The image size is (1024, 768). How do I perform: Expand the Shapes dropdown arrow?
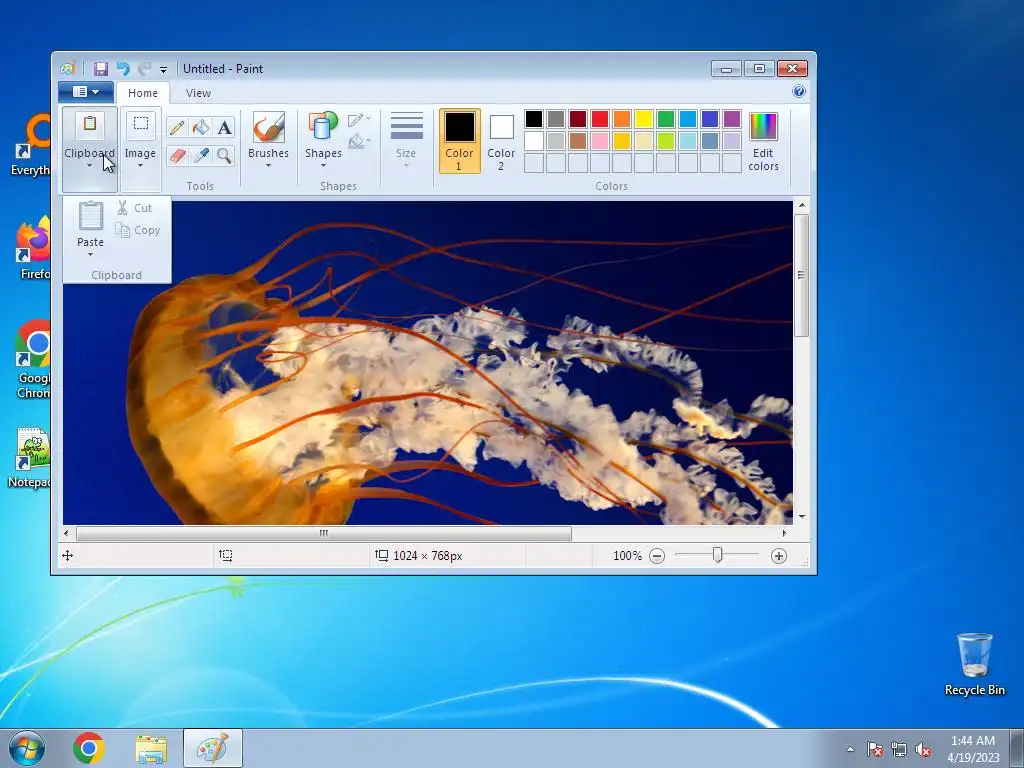[x=323, y=166]
